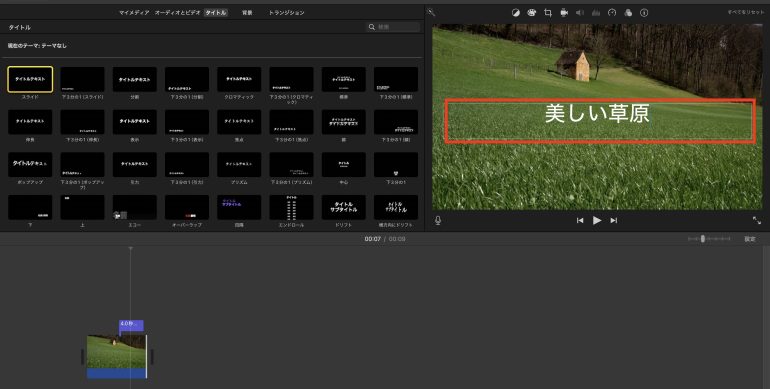The width and height of the screenshot is (770, 389).
Task: Select the 分割 title thumbnail
Action: click(x=135, y=80)
